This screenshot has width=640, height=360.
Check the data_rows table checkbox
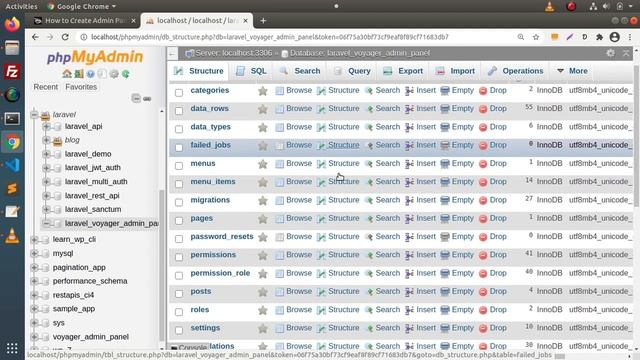click(179, 111)
